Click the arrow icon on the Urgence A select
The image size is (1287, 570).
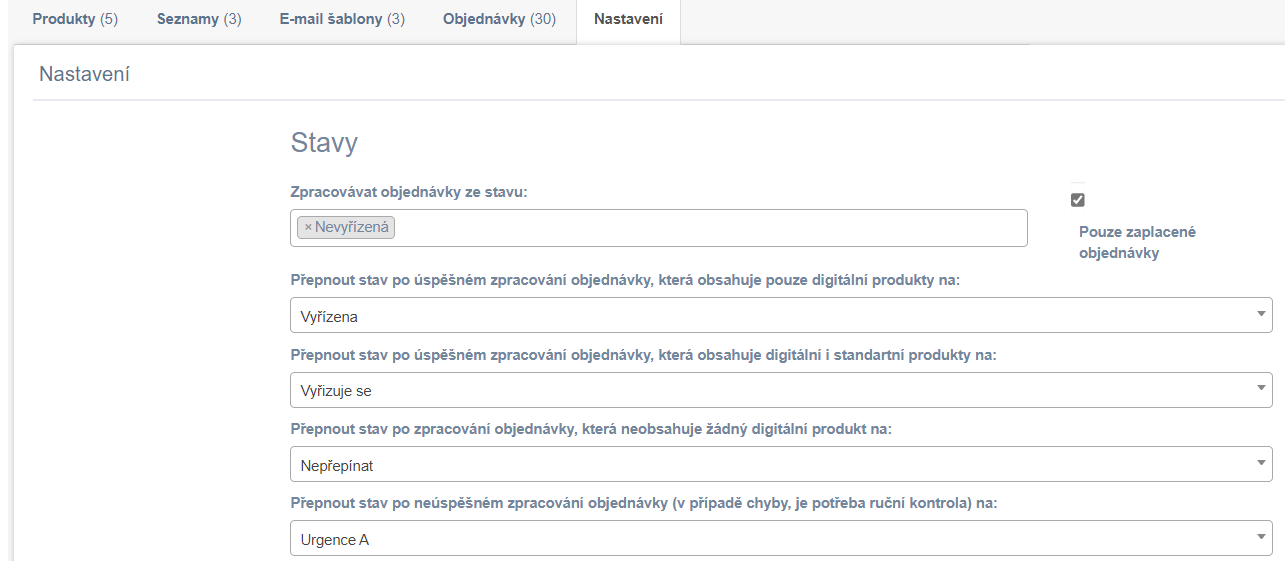[x=1260, y=538]
